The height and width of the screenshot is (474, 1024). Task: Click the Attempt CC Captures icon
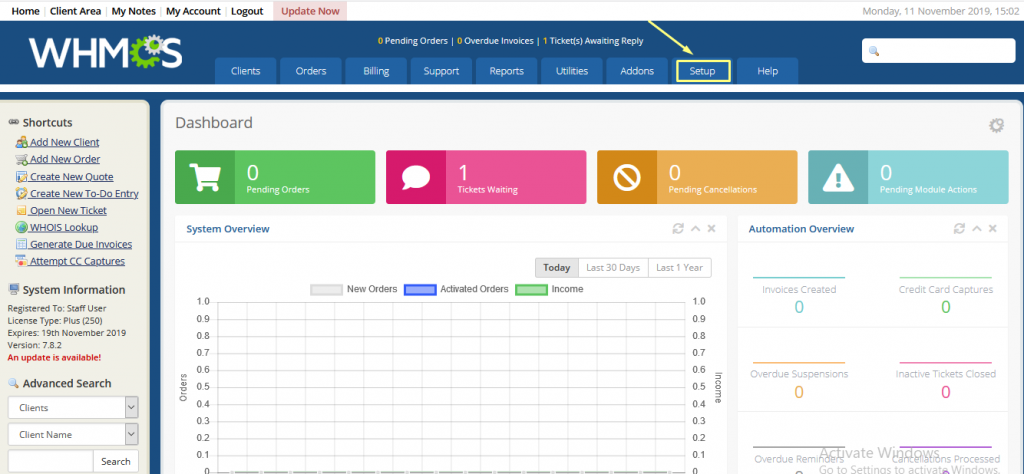21,261
